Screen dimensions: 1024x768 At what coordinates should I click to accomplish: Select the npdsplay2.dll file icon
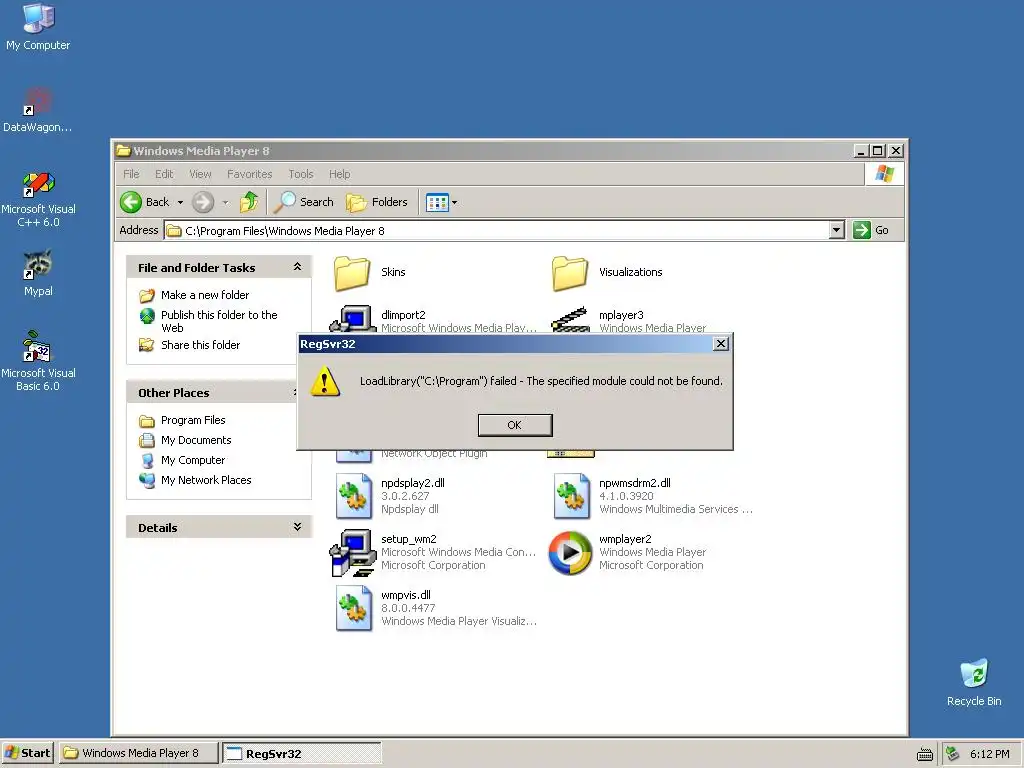353,496
